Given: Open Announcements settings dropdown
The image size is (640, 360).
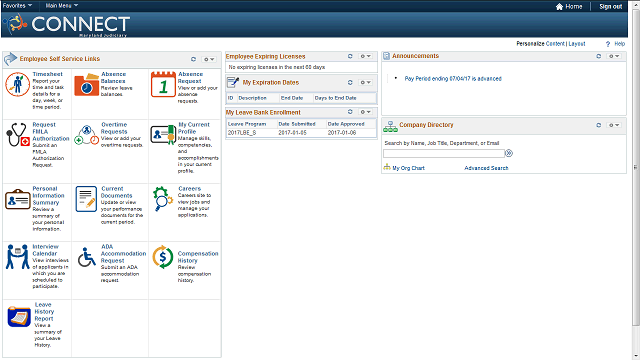Looking at the screenshot, I should [x=614, y=56].
